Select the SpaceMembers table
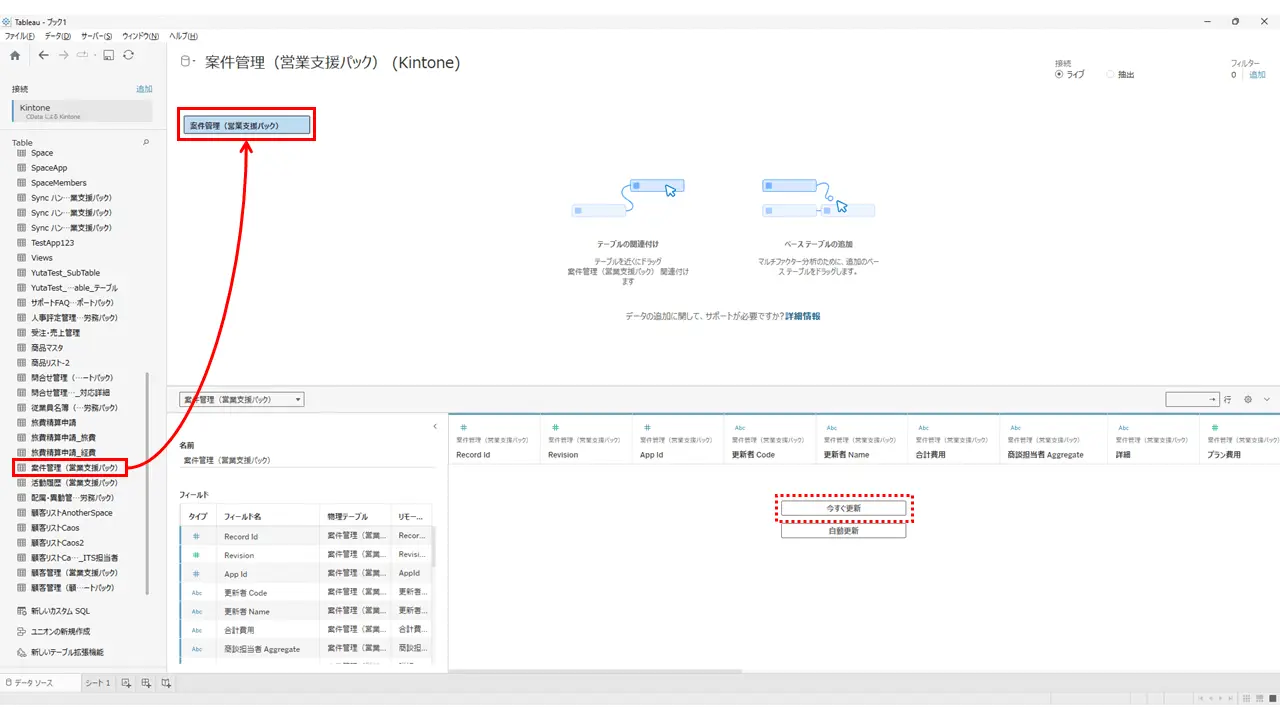The height and width of the screenshot is (720, 1280). (x=58, y=183)
